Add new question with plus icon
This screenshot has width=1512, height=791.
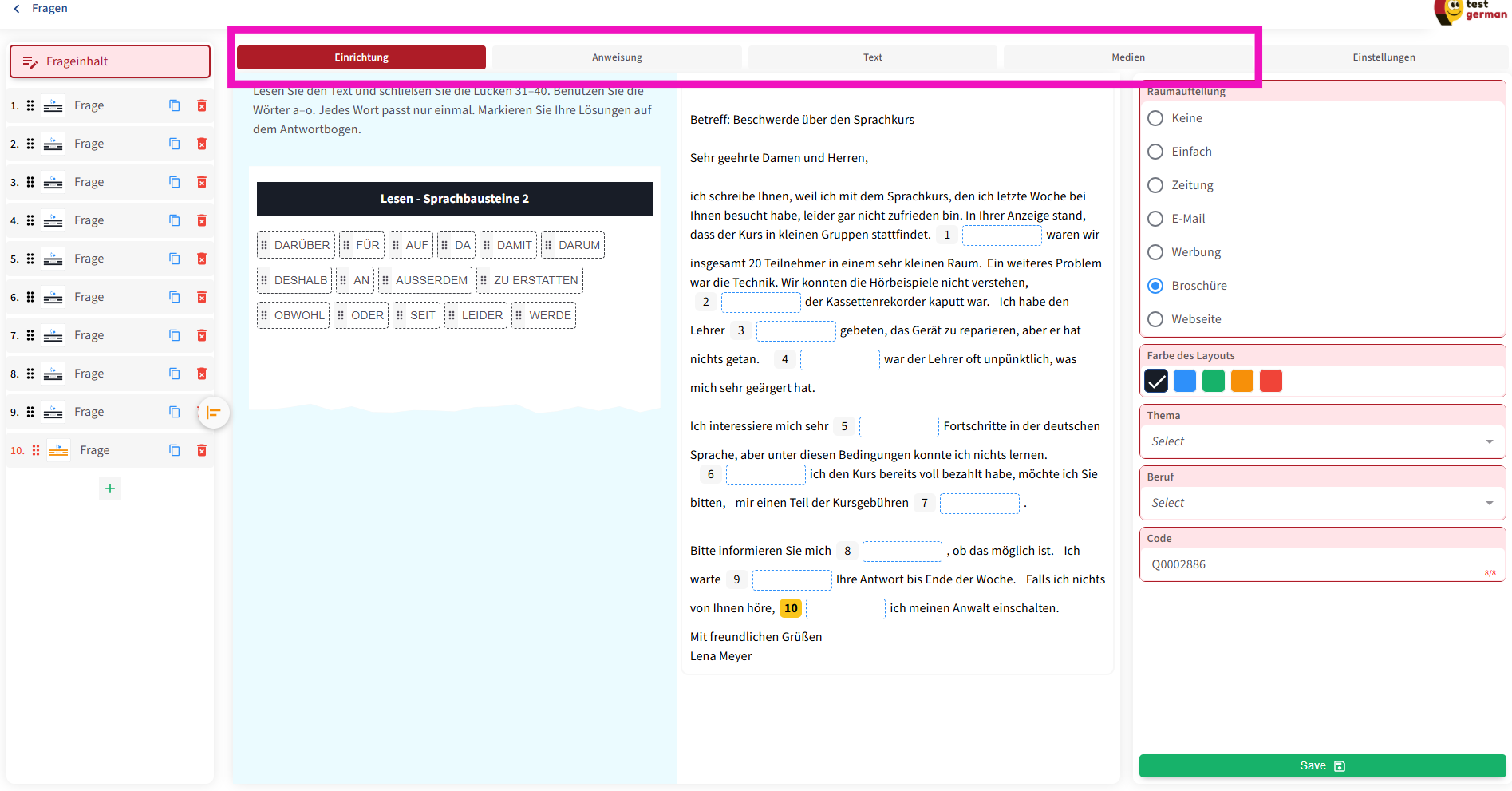[x=110, y=488]
